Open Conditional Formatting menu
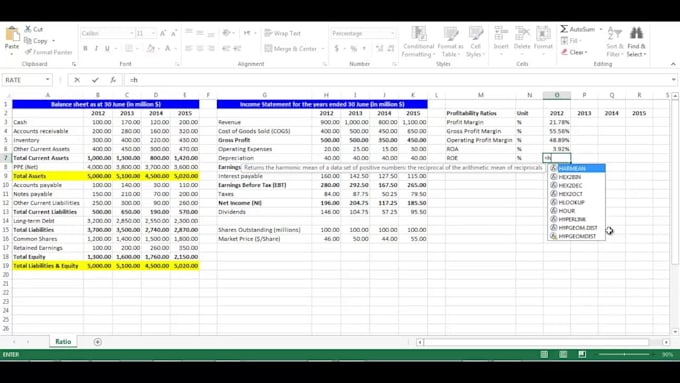Image resolution: width=680 pixels, height=383 pixels. point(418,42)
